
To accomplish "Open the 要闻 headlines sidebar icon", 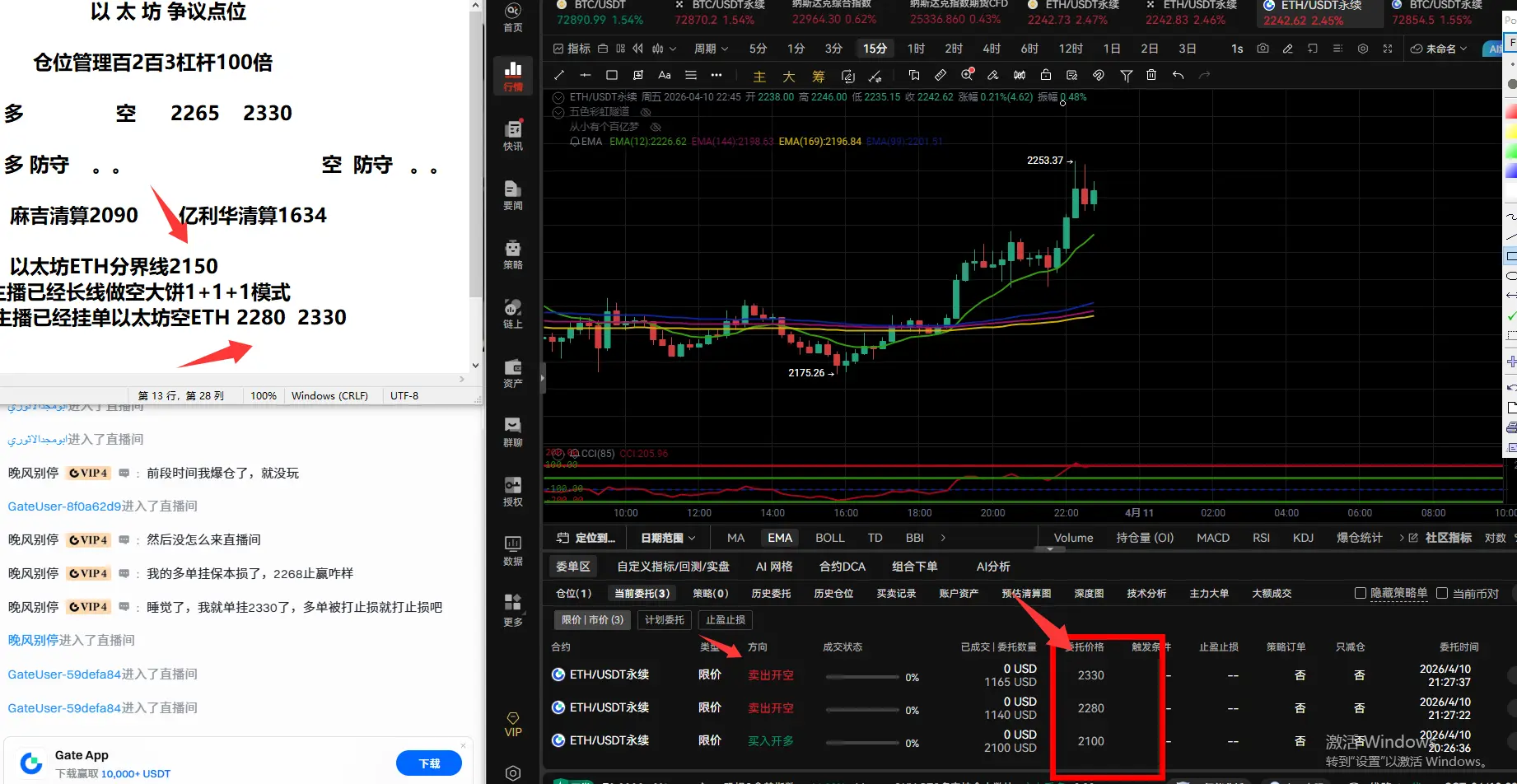I will coord(513,194).
